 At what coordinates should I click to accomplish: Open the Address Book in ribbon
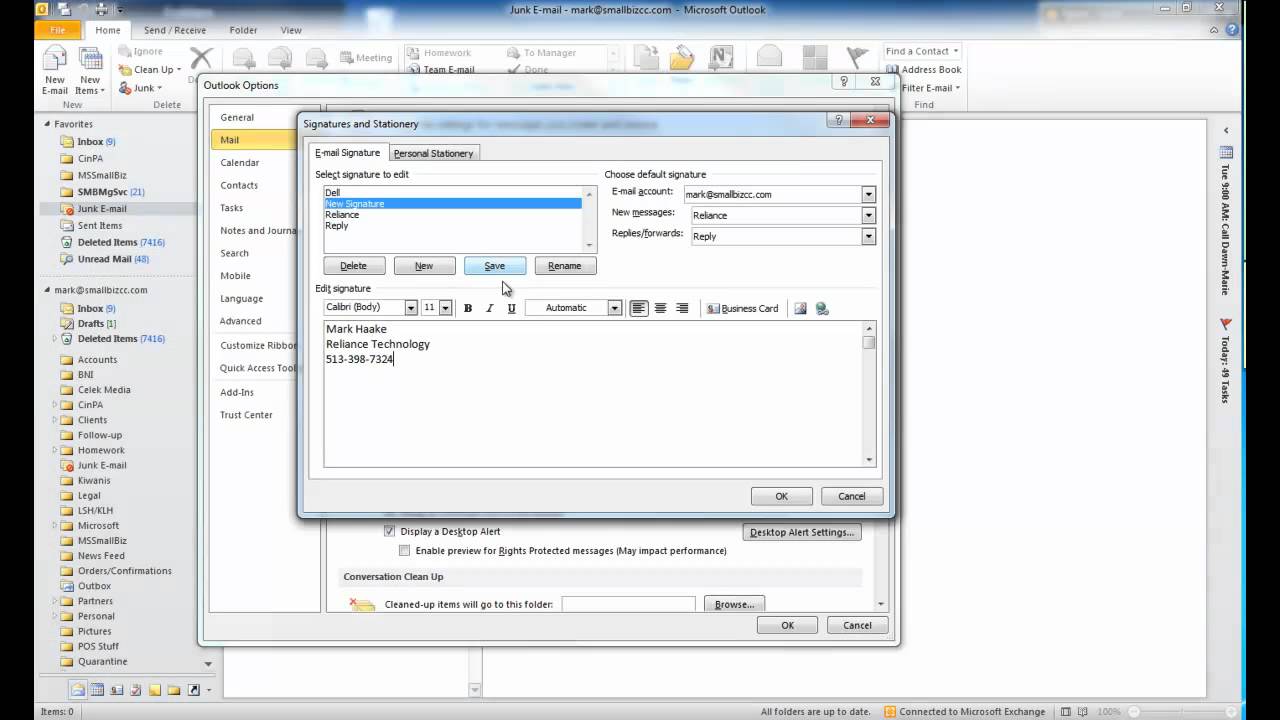(x=923, y=69)
